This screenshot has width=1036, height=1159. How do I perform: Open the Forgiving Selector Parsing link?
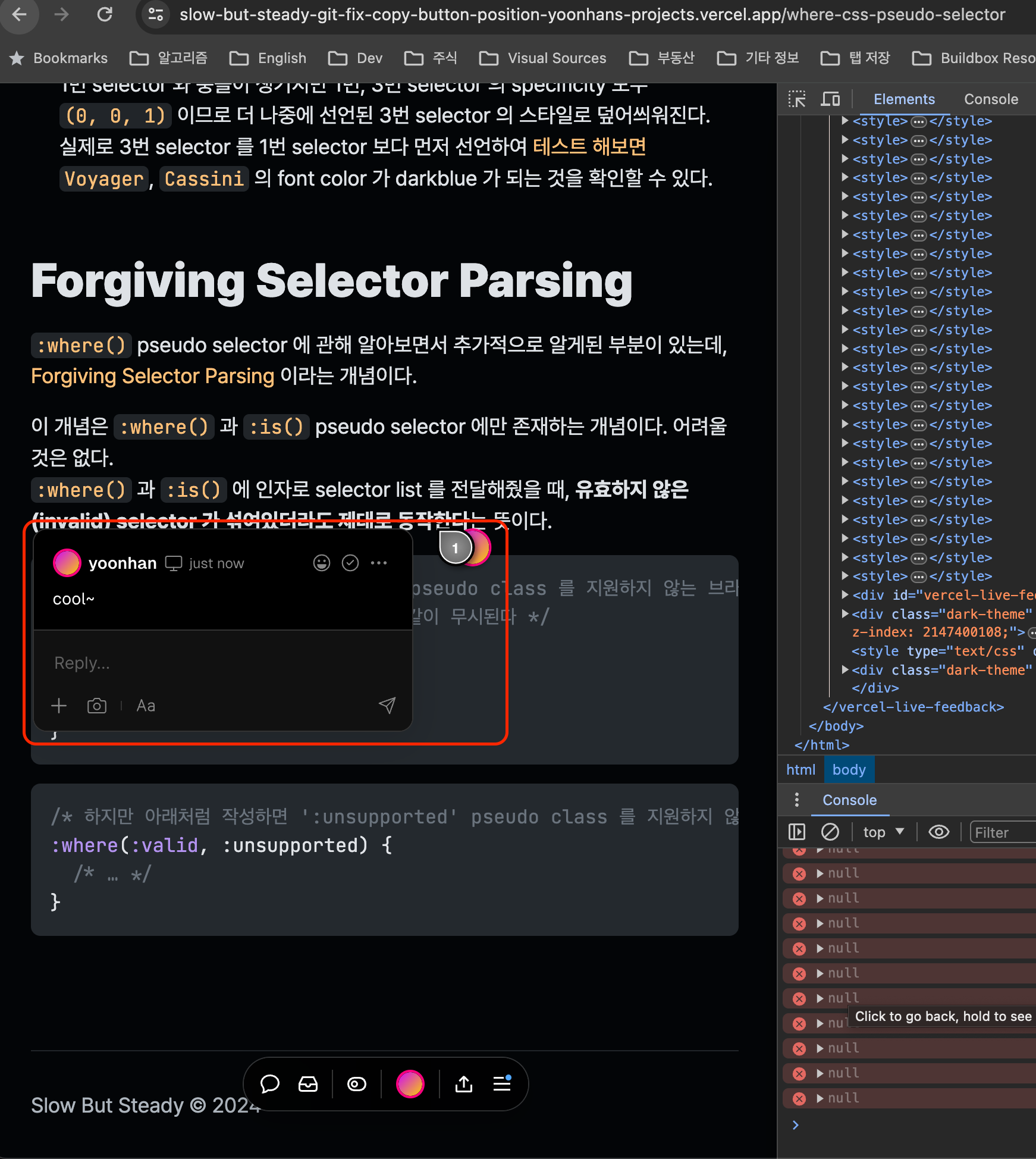coord(153,376)
